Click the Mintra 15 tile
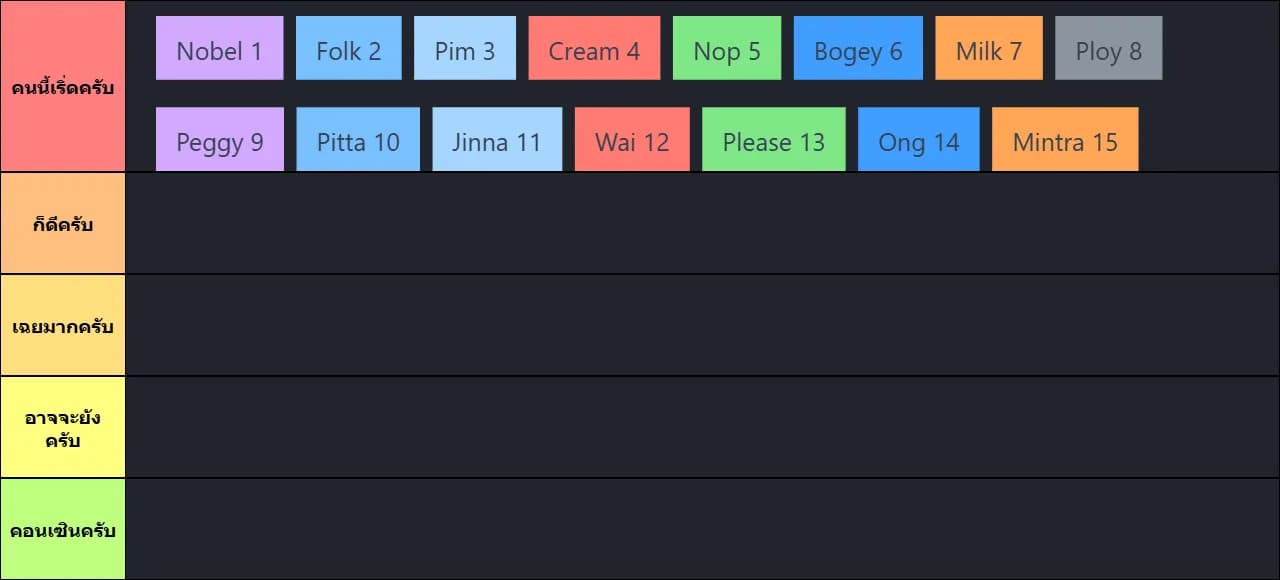This screenshot has height=580, width=1280. point(1065,140)
